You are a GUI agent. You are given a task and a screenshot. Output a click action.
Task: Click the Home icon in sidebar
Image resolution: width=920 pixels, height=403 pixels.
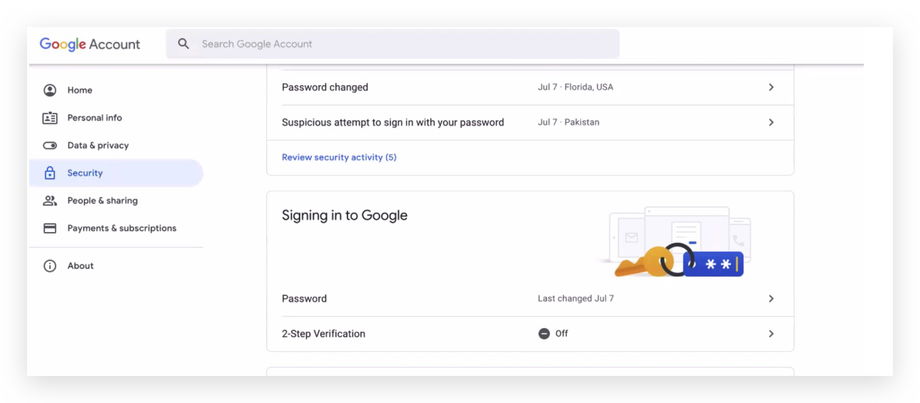(x=50, y=90)
